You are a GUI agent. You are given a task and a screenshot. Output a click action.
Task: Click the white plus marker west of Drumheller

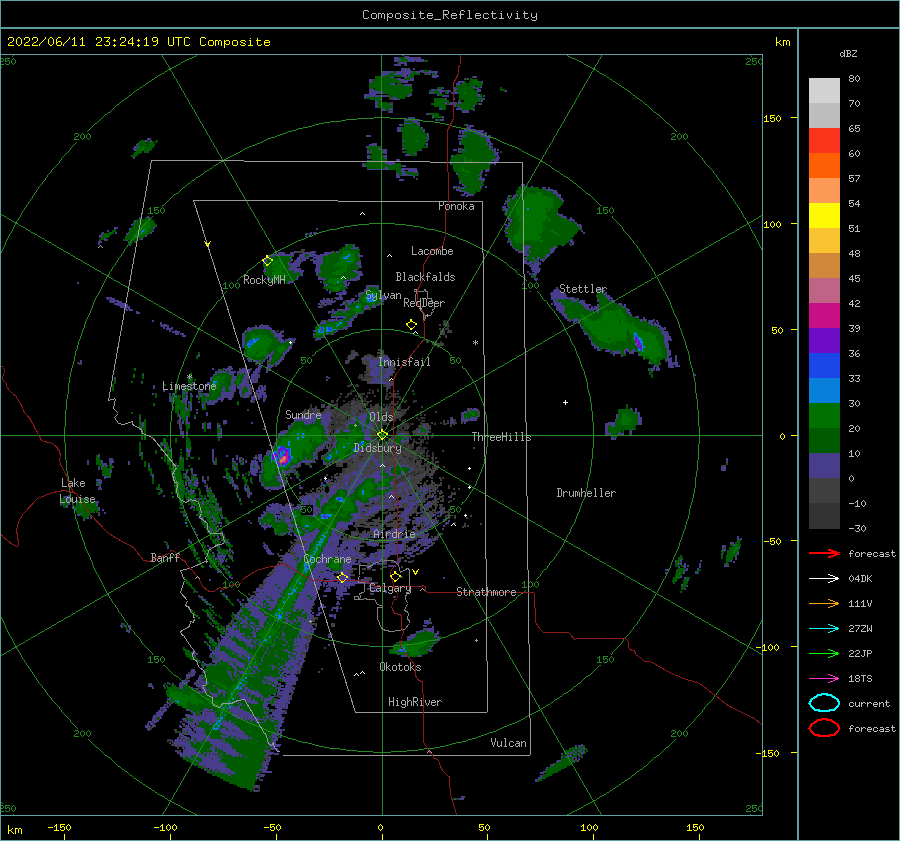(x=565, y=402)
